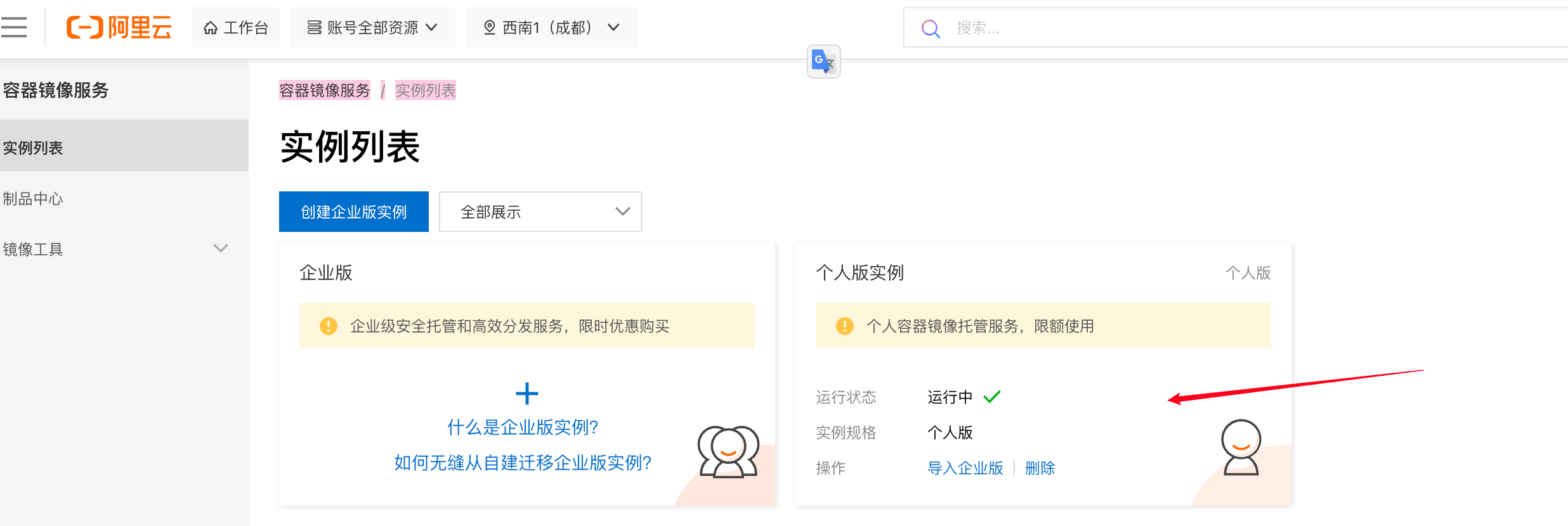
Task: Click the 企业级安全托管 promotion notice text
Action: (510, 326)
